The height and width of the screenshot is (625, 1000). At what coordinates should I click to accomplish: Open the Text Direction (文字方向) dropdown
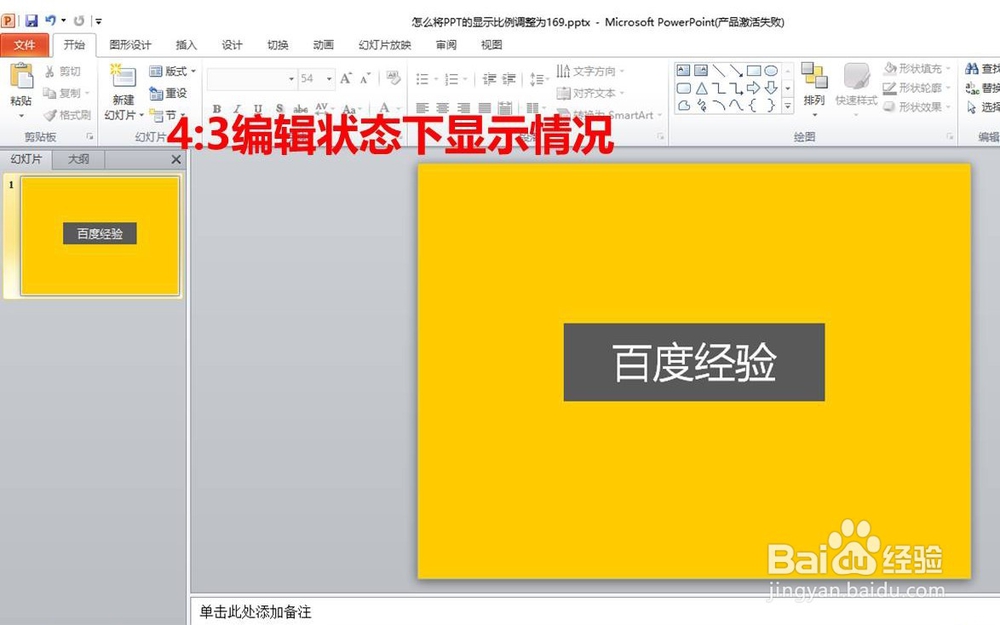click(x=590, y=71)
